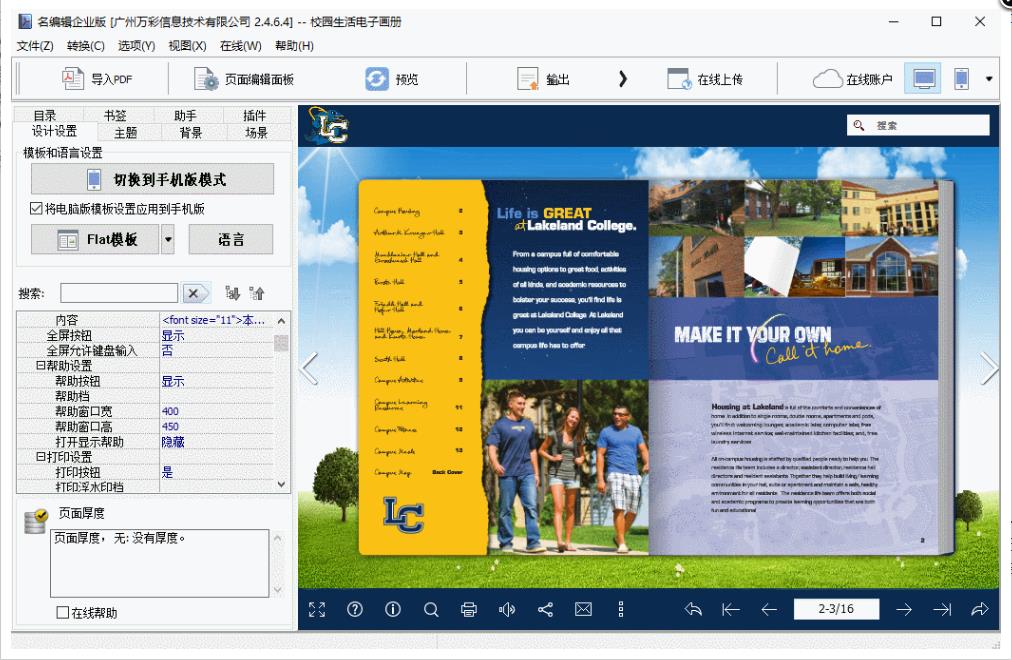Image resolution: width=1012 pixels, height=660 pixels.
Task: Enable the 在线帮助 checkbox
Action: [63, 613]
